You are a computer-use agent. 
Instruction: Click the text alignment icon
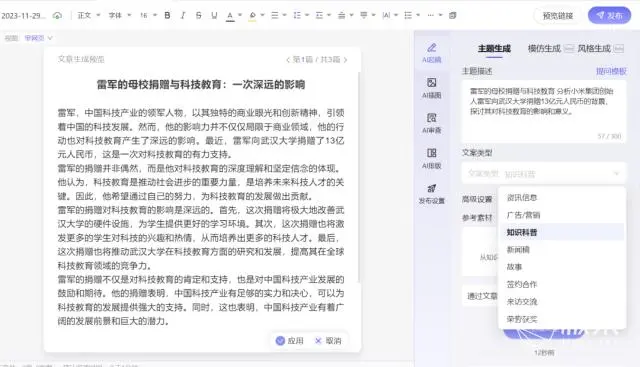click(x=275, y=16)
